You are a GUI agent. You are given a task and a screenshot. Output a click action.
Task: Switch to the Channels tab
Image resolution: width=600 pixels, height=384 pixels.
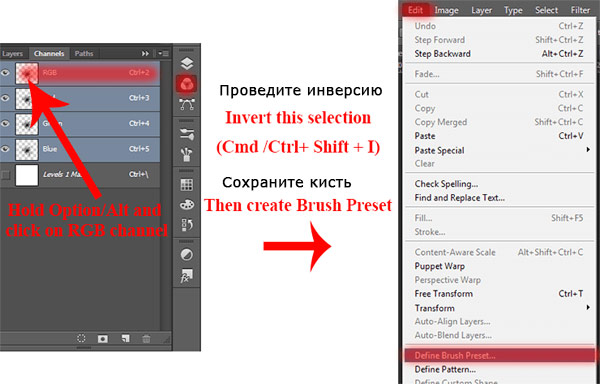pos(49,54)
